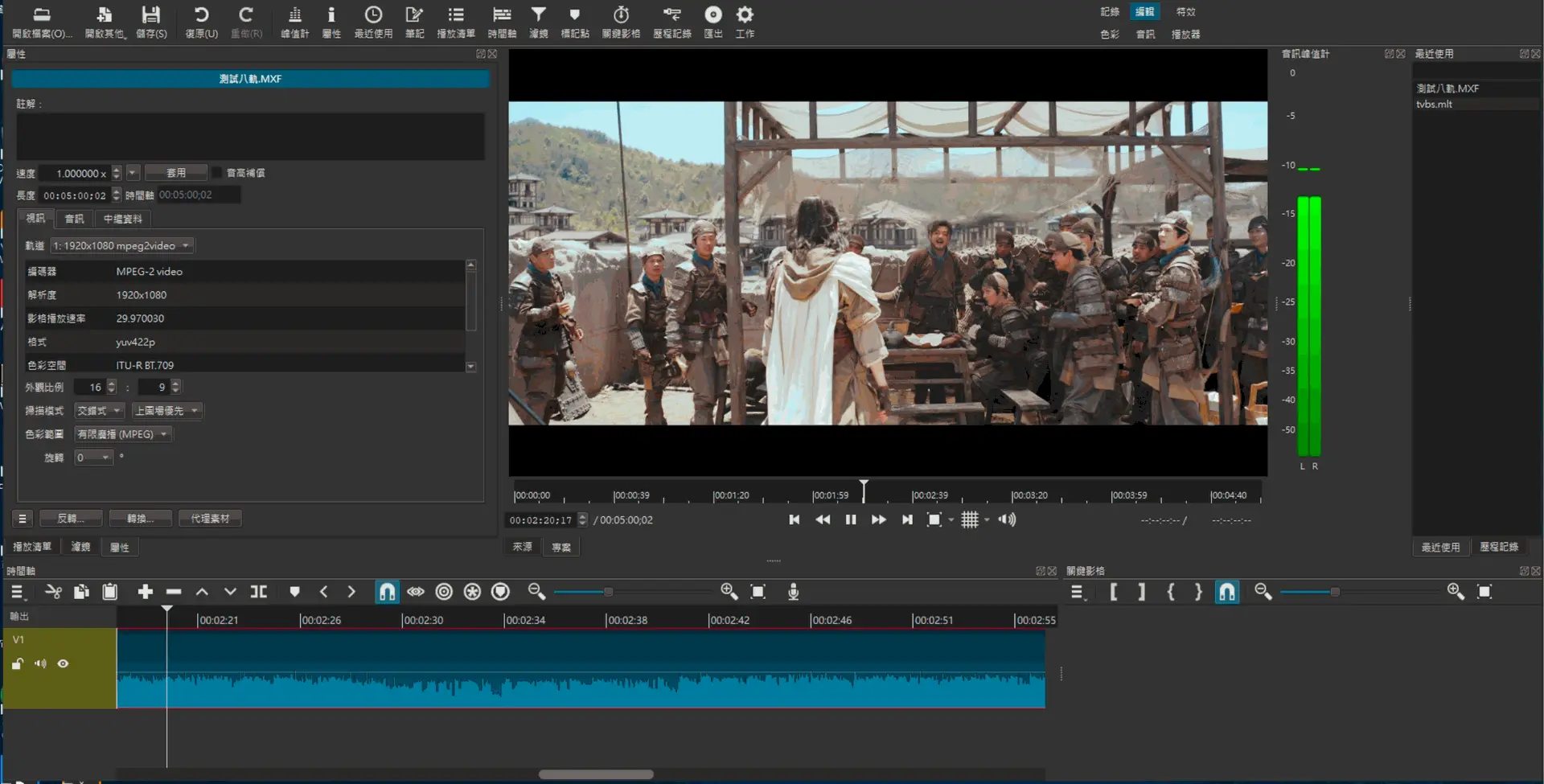The height and width of the screenshot is (784, 1544).
Task: Click the 代理素材 proxy button
Action: (x=210, y=519)
